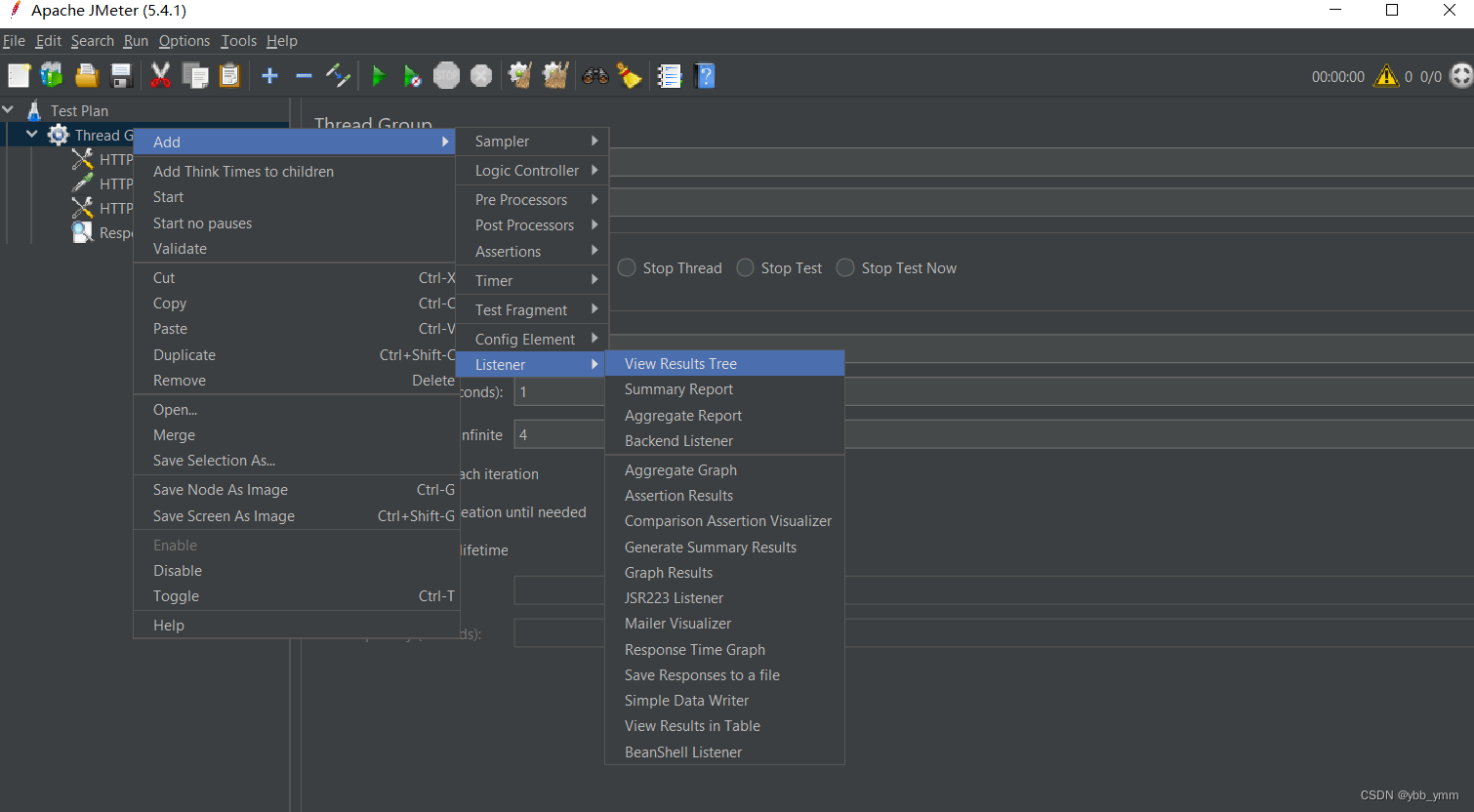The height and width of the screenshot is (812, 1474).
Task: Click the New test plan icon
Action: point(19,75)
